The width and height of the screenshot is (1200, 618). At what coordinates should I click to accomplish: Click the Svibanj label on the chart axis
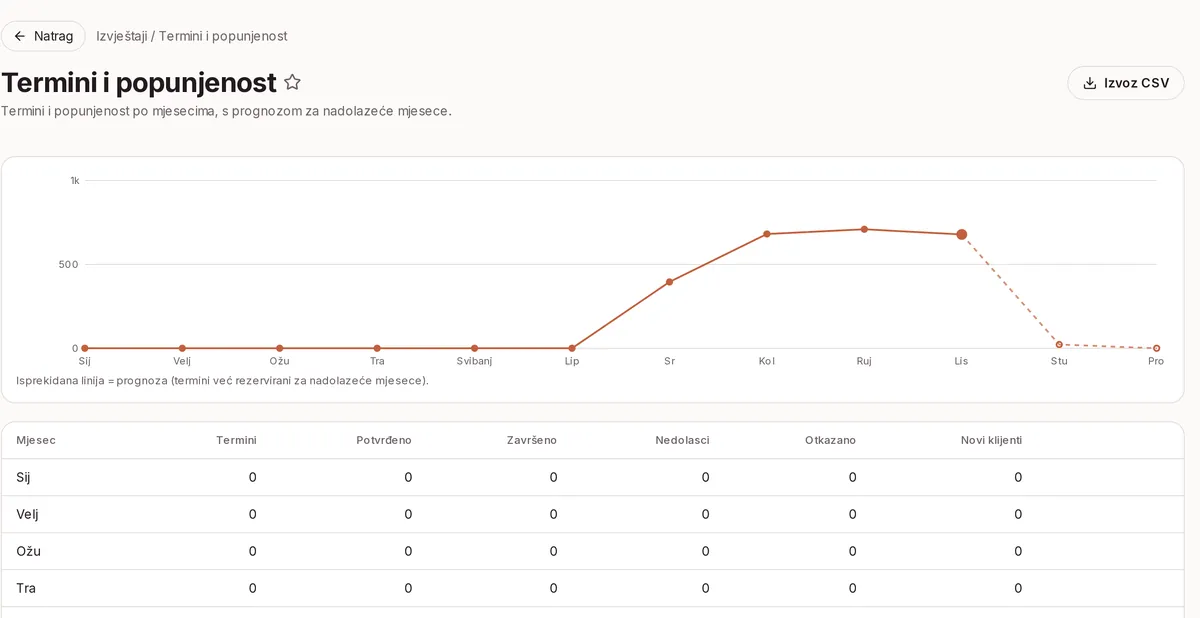pos(474,361)
